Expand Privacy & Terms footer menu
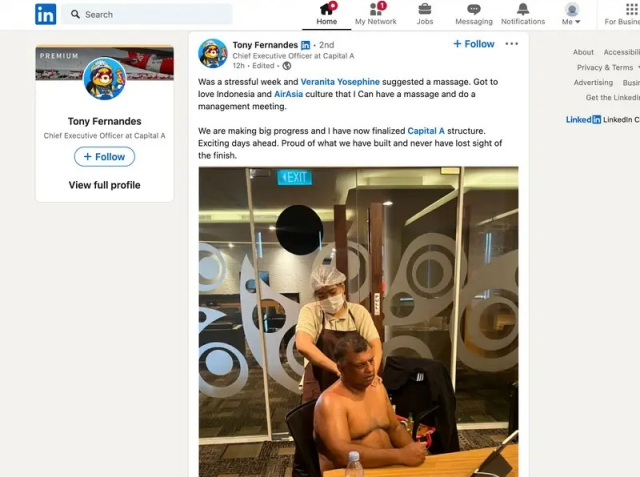Image resolution: width=640 pixels, height=477 pixels. (607, 67)
